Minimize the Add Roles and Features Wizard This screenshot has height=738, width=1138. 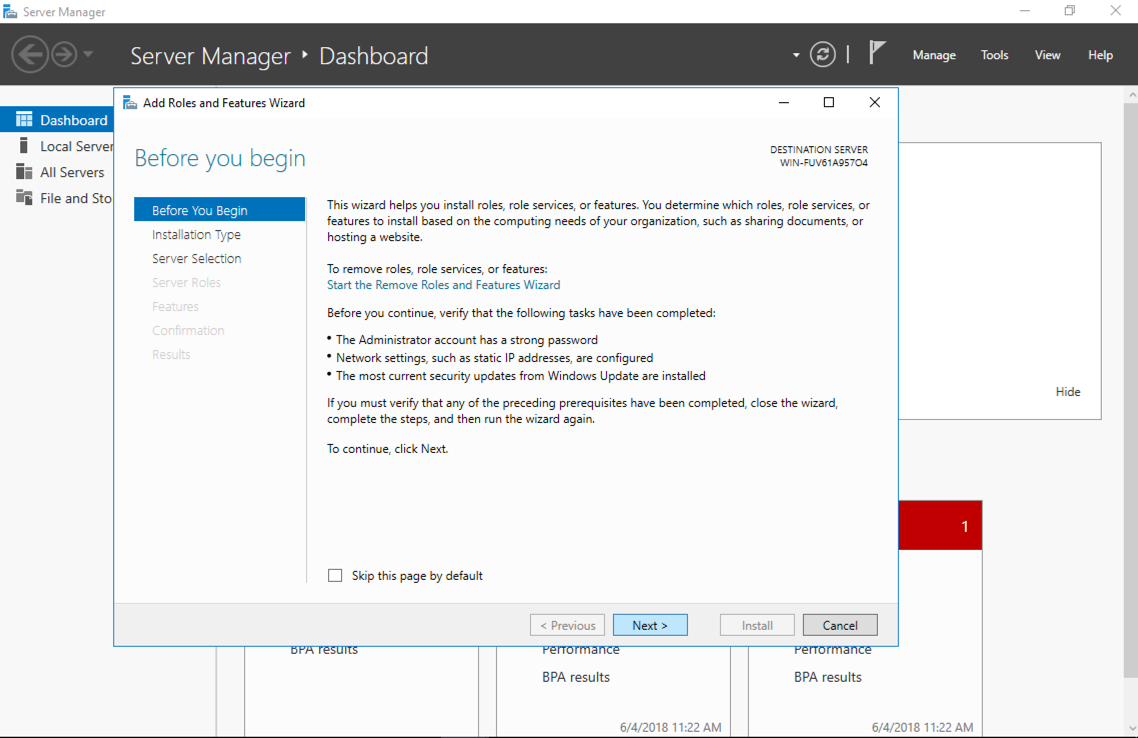tap(784, 102)
